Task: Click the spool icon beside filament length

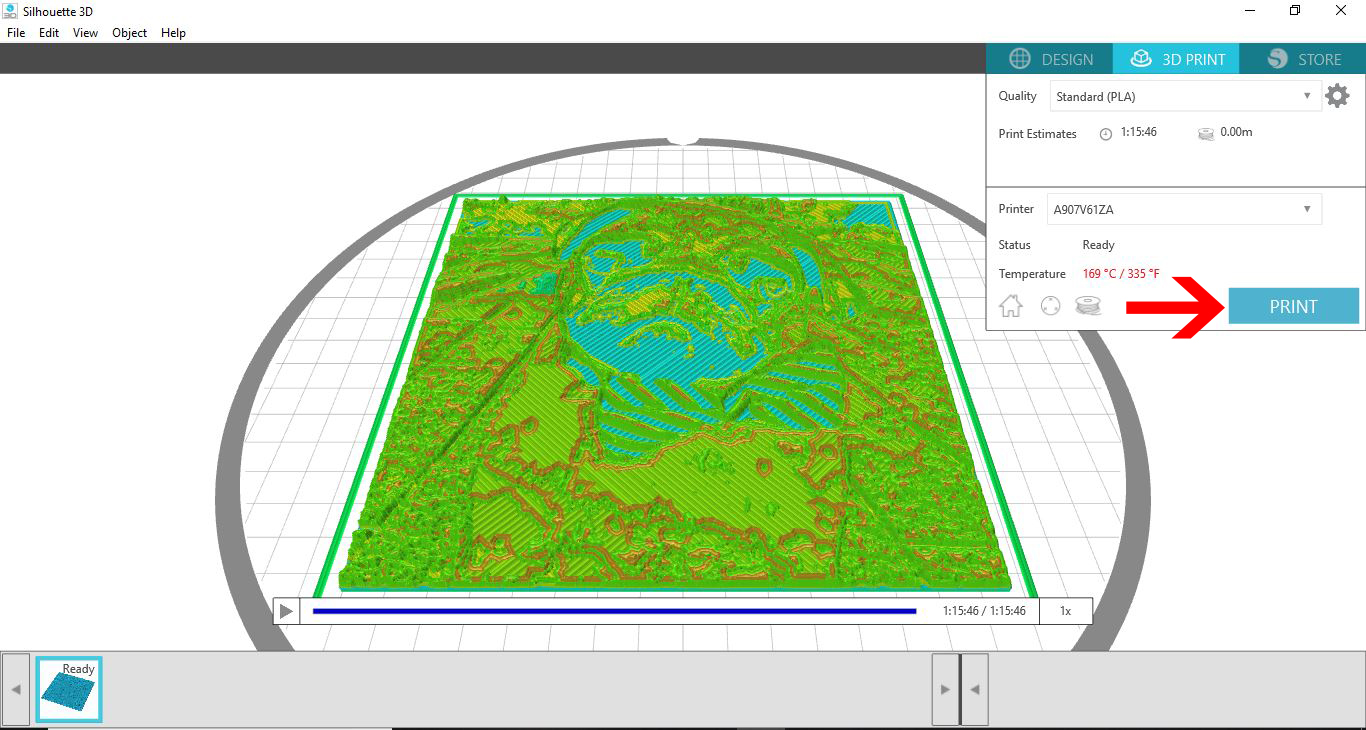Action: point(1206,133)
